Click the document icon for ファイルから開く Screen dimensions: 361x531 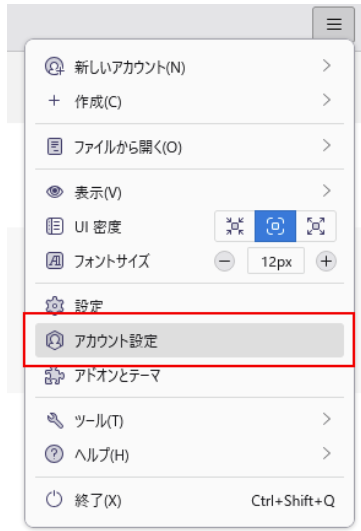(54, 146)
